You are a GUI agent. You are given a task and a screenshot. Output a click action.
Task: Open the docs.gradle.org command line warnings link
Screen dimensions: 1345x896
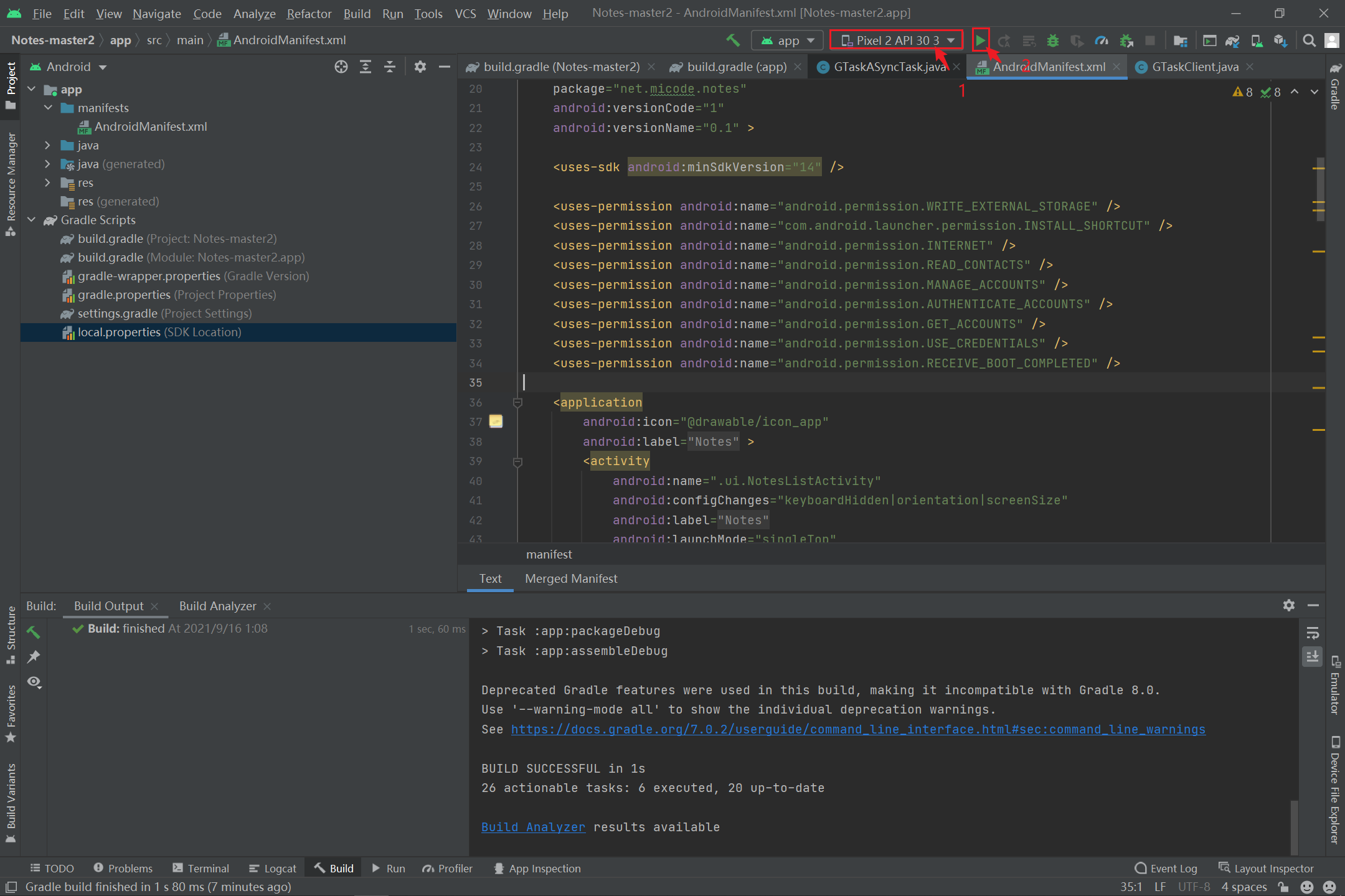(858, 729)
